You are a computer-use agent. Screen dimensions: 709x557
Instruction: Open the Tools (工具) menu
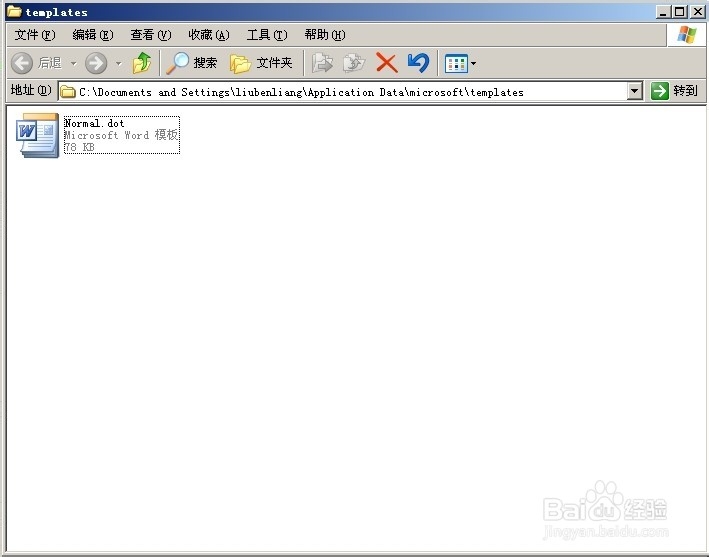[x=267, y=35]
